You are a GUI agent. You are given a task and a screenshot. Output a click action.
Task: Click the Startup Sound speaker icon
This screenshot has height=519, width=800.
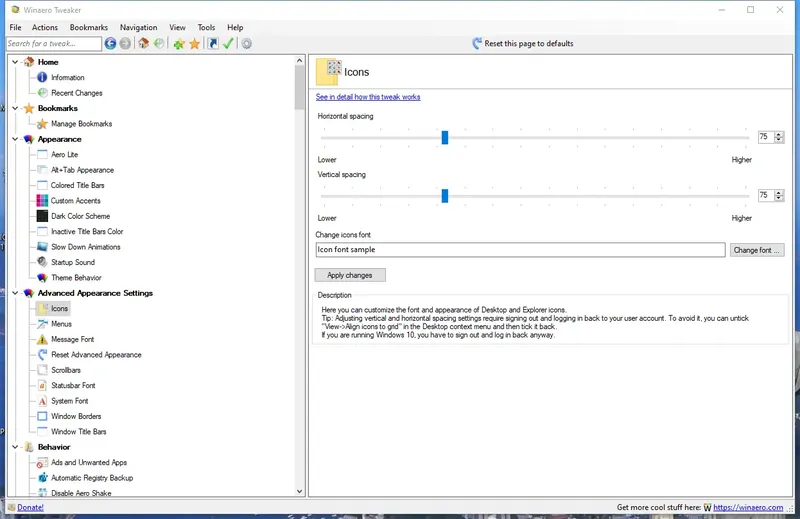[42, 262]
